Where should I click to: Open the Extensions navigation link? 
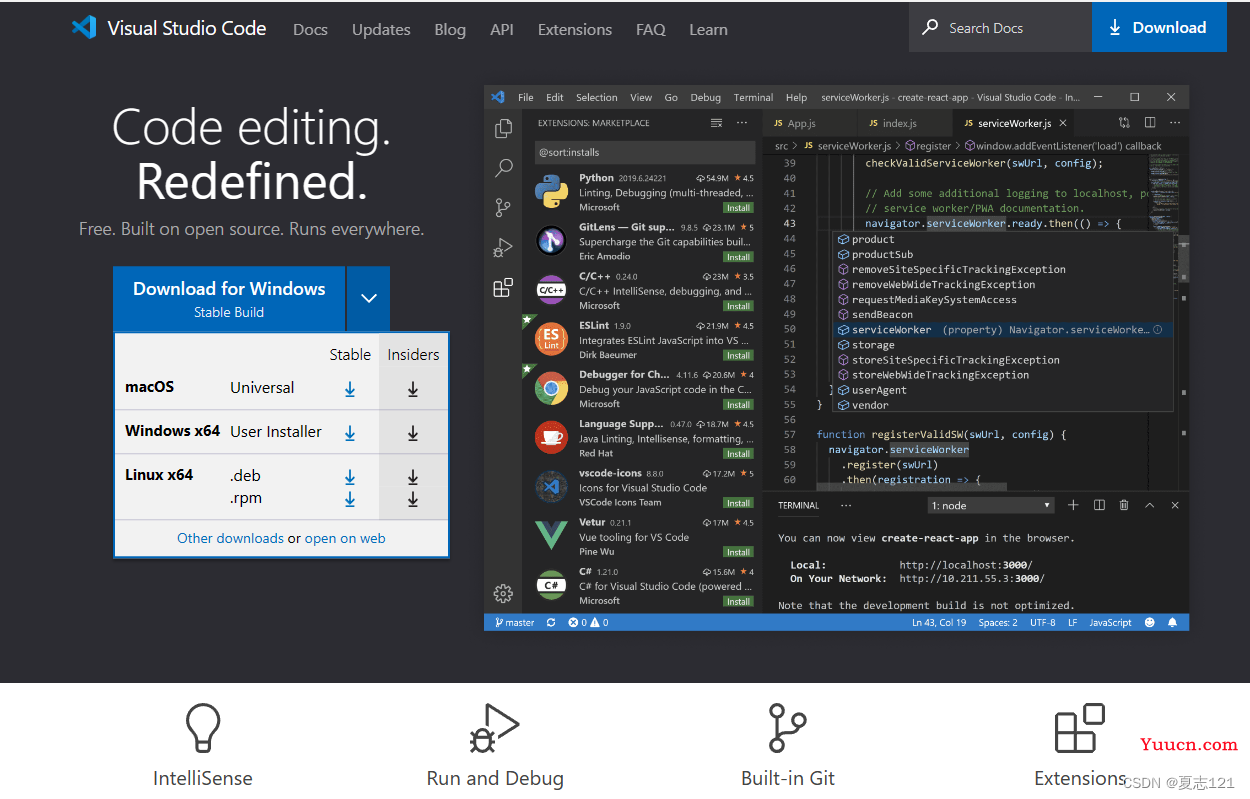(x=575, y=29)
